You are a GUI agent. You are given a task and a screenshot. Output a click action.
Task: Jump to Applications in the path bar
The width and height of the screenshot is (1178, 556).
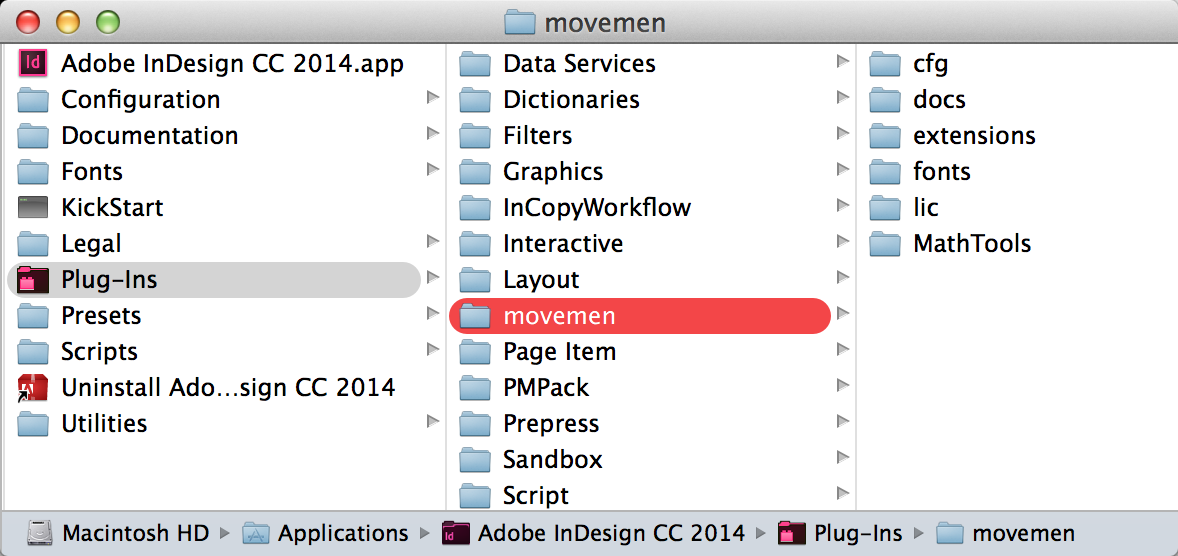click(x=325, y=533)
